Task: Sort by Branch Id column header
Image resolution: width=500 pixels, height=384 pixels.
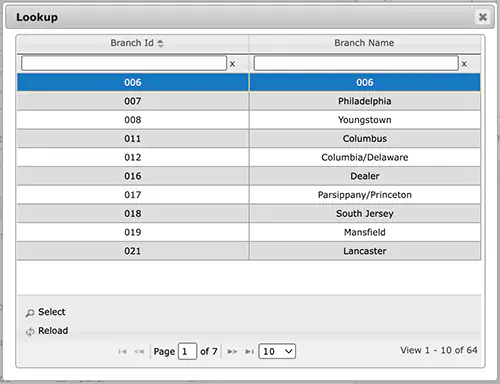Action: pos(133,43)
